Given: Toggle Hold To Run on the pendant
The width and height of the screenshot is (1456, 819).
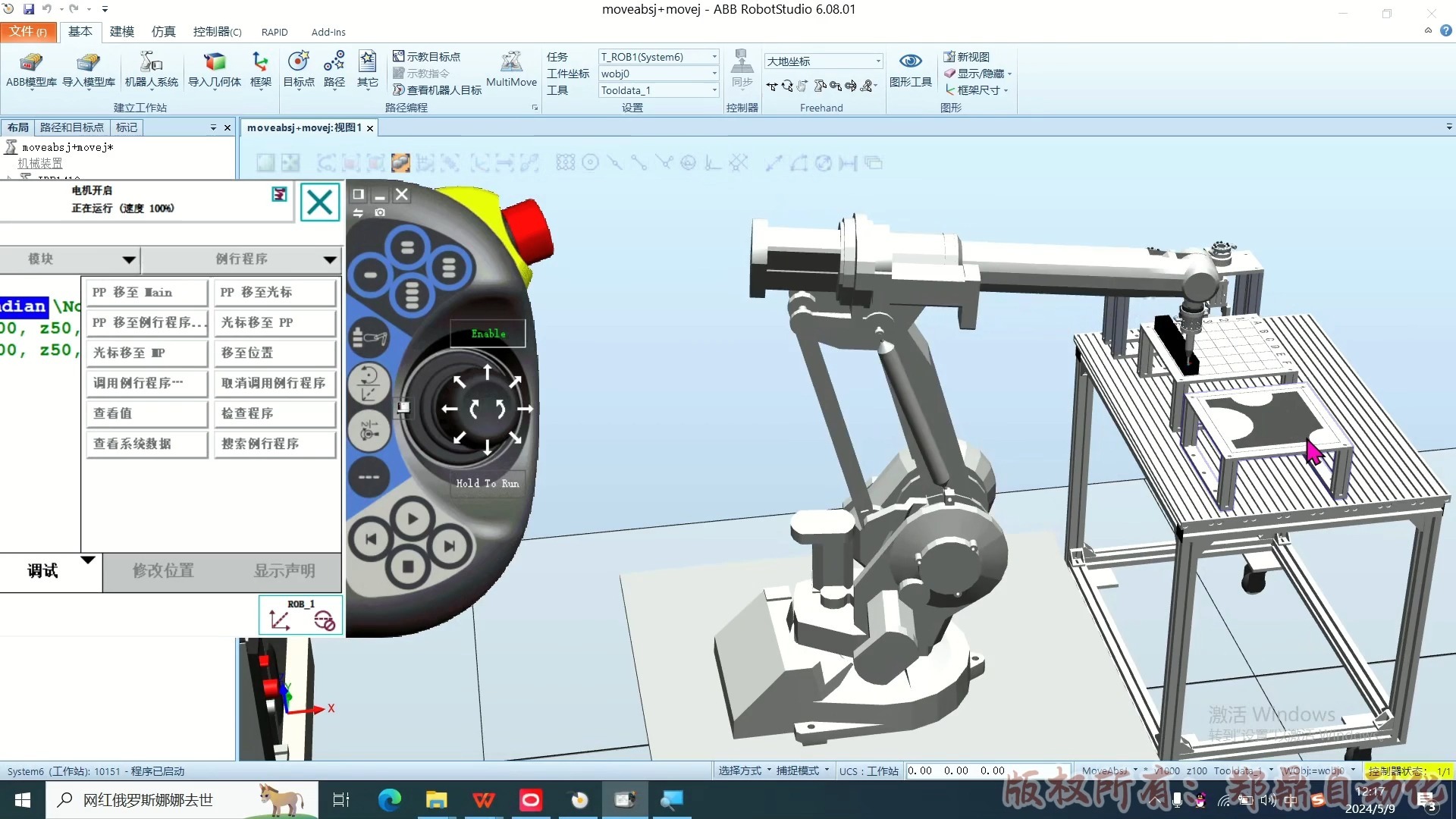Looking at the screenshot, I should pyautogui.click(x=488, y=483).
